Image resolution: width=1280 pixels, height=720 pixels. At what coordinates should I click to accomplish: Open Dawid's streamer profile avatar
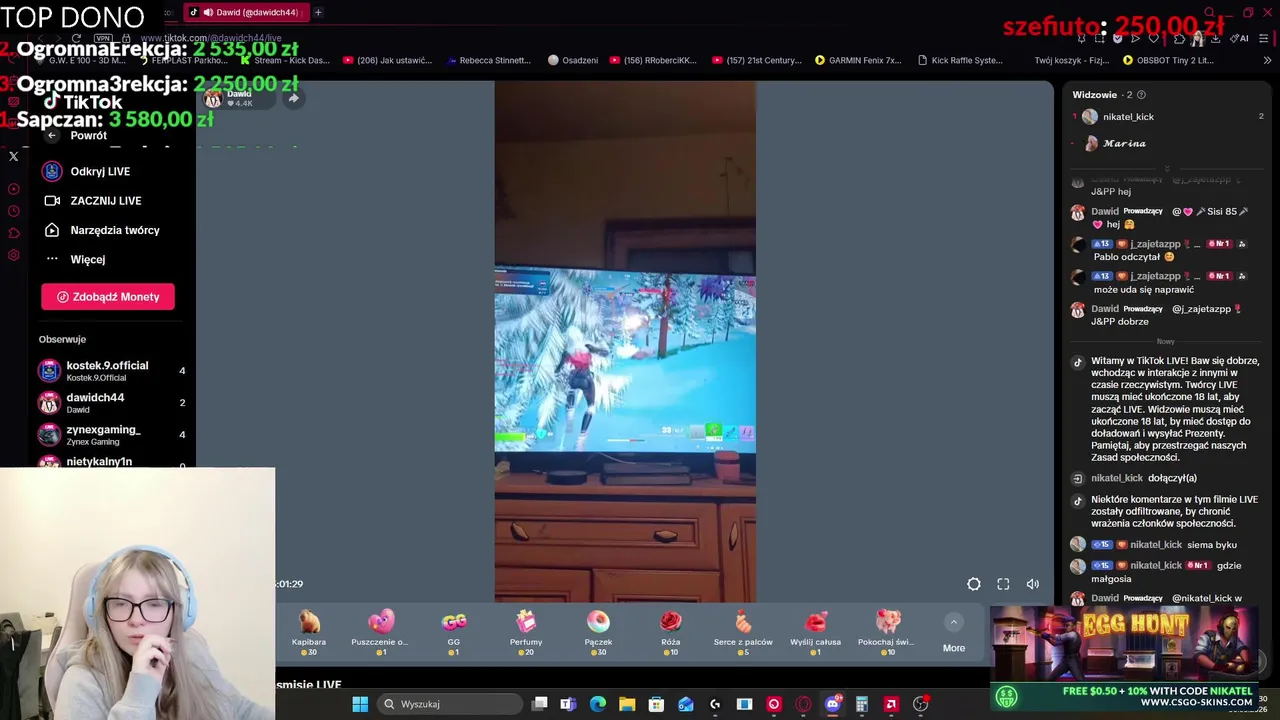[x=212, y=98]
